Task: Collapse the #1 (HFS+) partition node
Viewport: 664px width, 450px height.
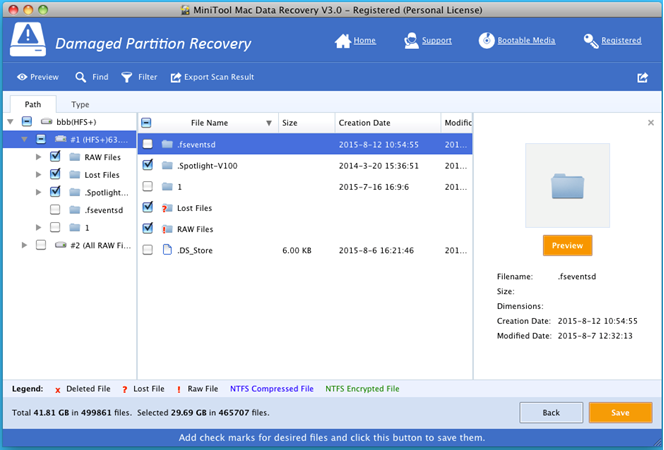Action: tap(25, 139)
